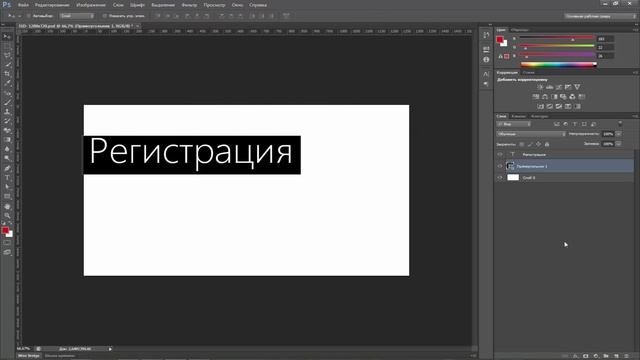Viewport: 640px width, 360px height.
Task: Select the Zoom tool
Action: pyautogui.click(x=7, y=216)
